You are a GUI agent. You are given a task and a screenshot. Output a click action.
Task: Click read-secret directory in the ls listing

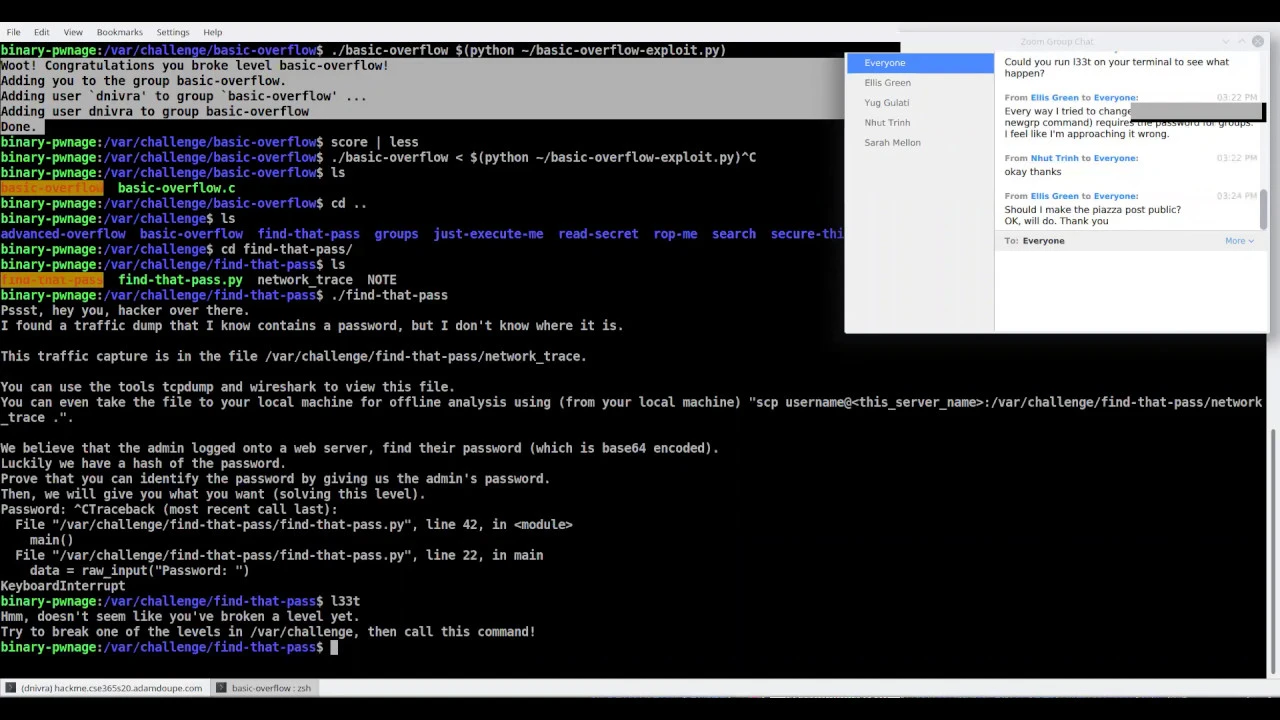(598, 234)
